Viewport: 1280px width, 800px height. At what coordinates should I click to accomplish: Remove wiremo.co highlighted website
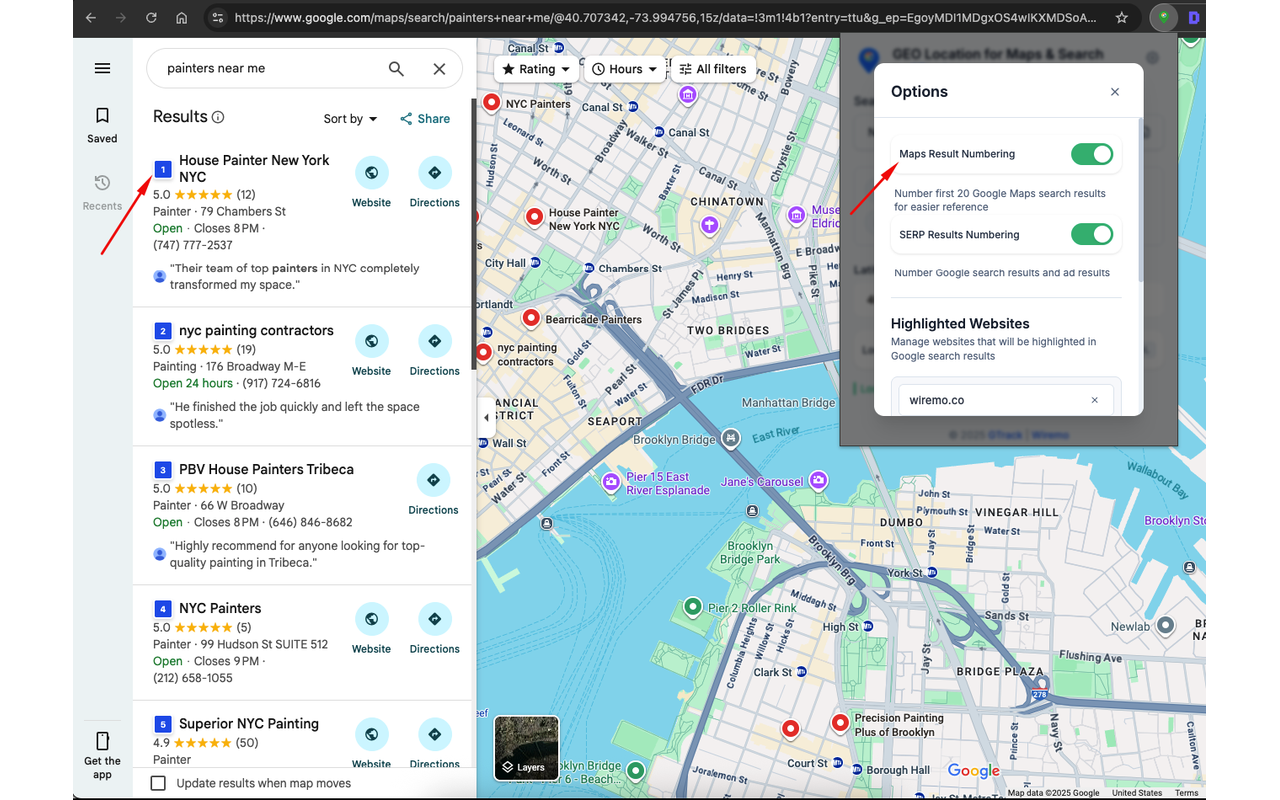(1094, 400)
